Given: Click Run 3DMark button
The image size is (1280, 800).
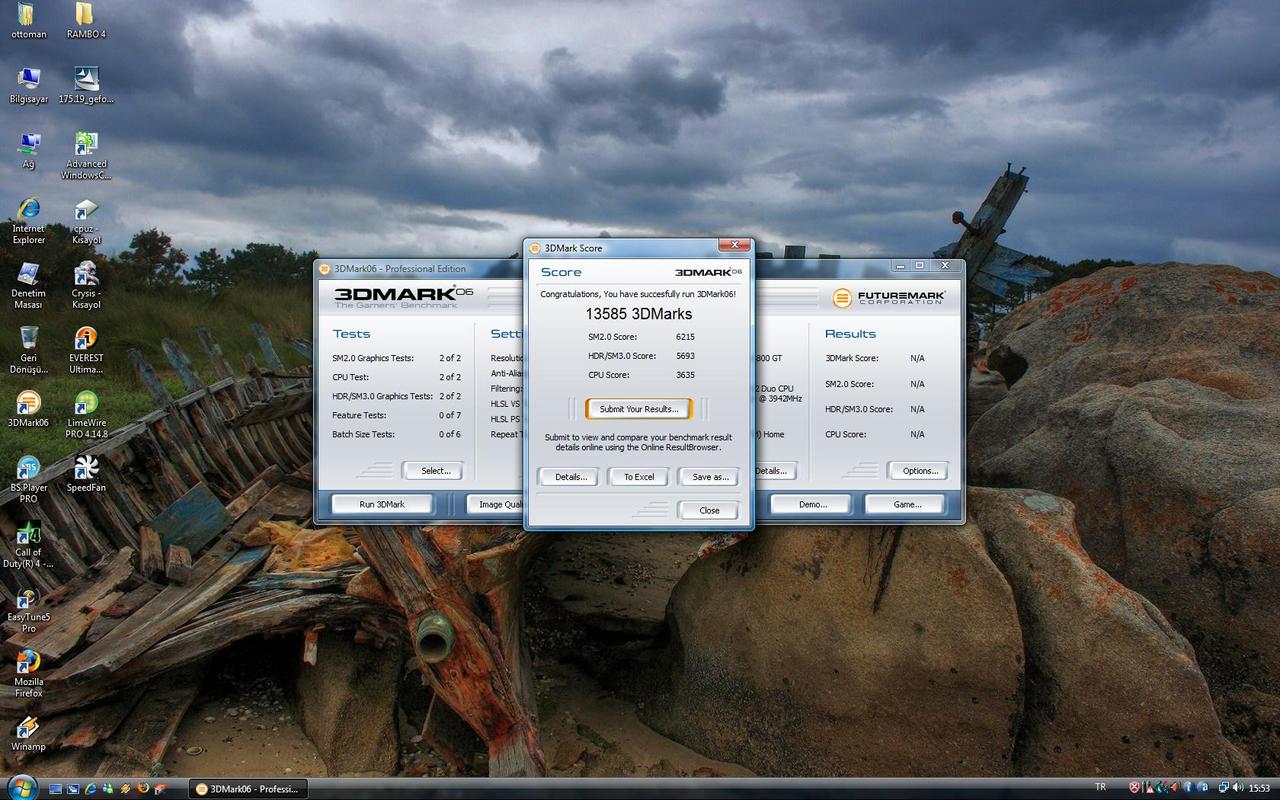Looking at the screenshot, I should pos(381,504).
